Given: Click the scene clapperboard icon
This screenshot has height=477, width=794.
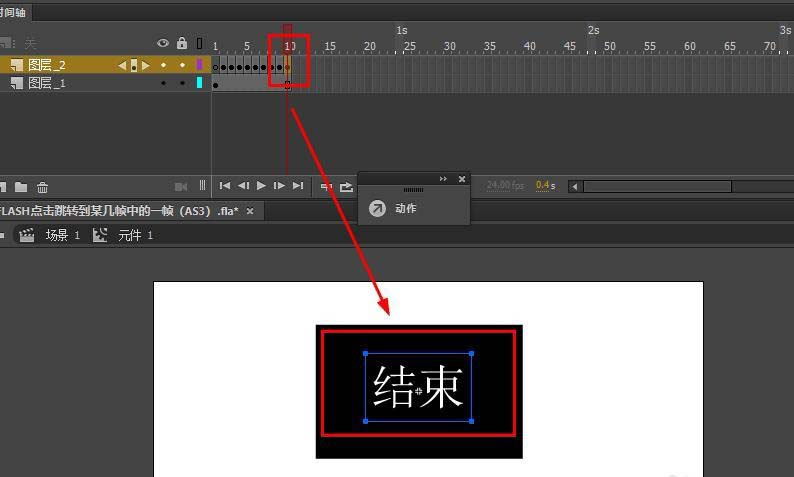Looking at the screenshot, I should pos(26,235).
